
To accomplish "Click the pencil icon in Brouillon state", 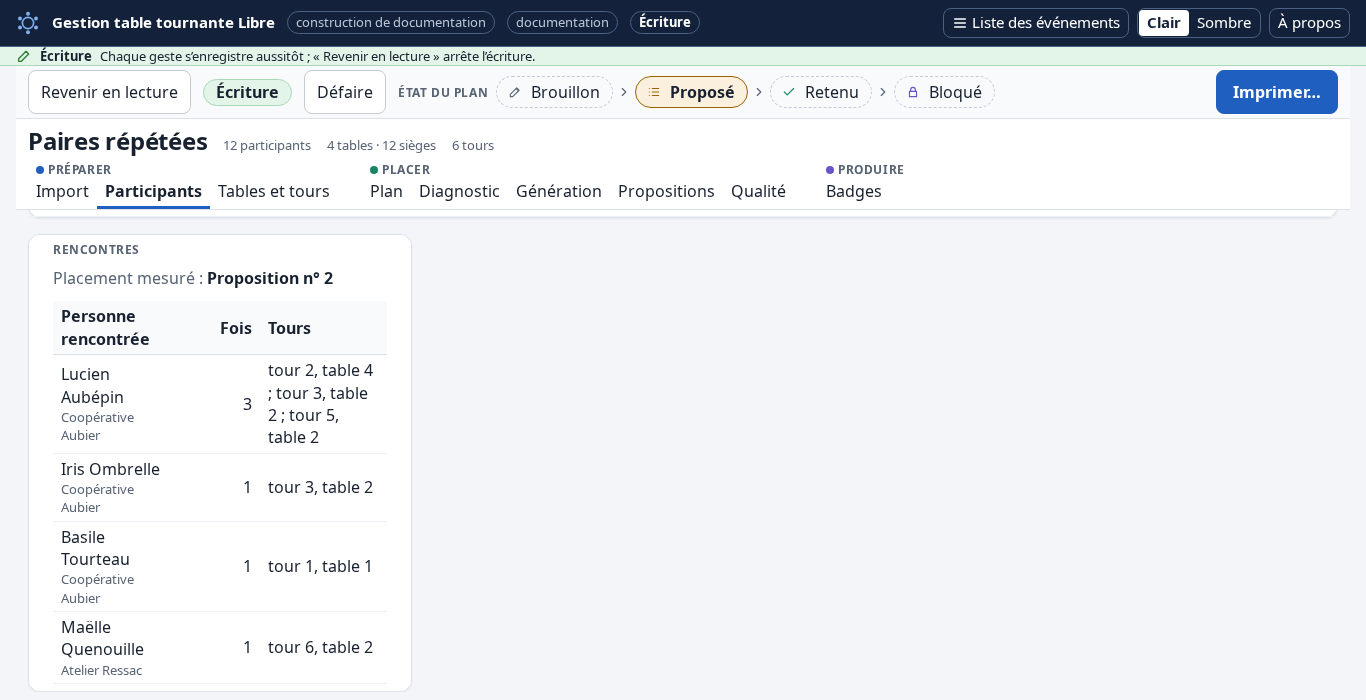I will tap(515, 92).
